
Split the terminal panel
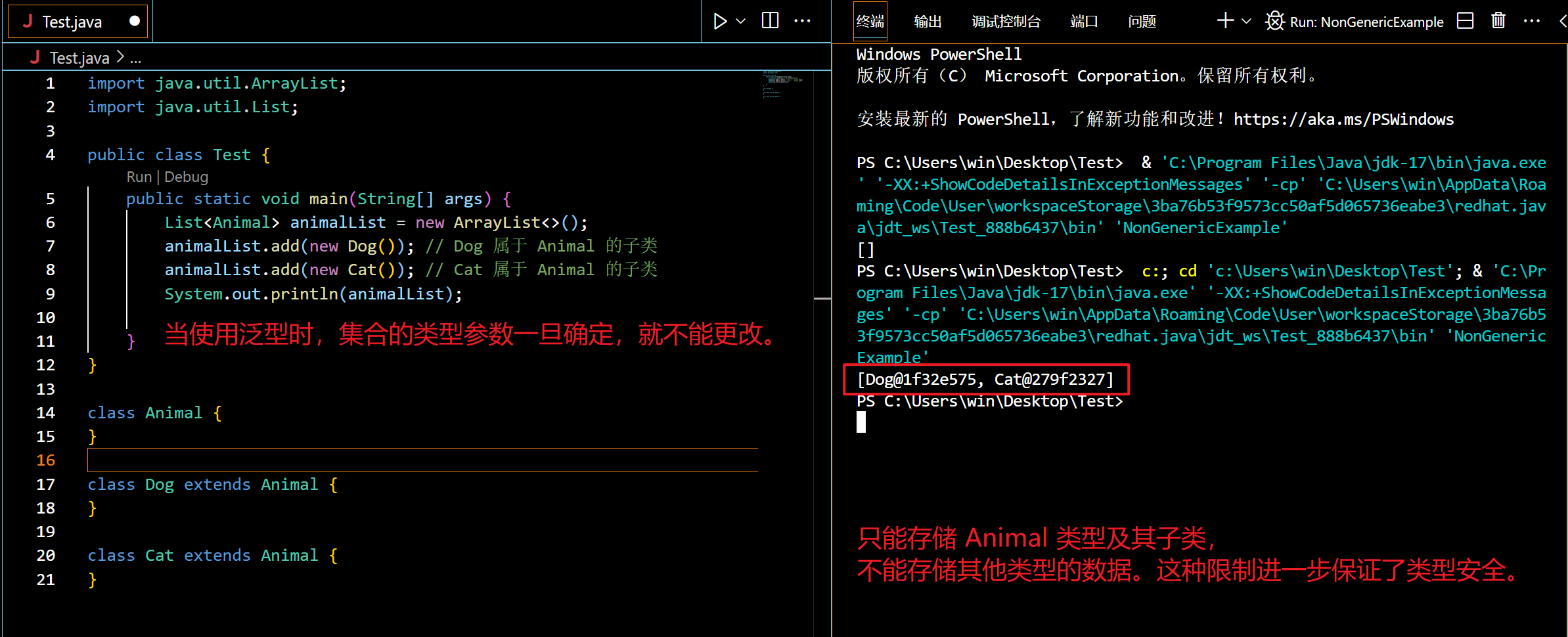point(1465,21)
